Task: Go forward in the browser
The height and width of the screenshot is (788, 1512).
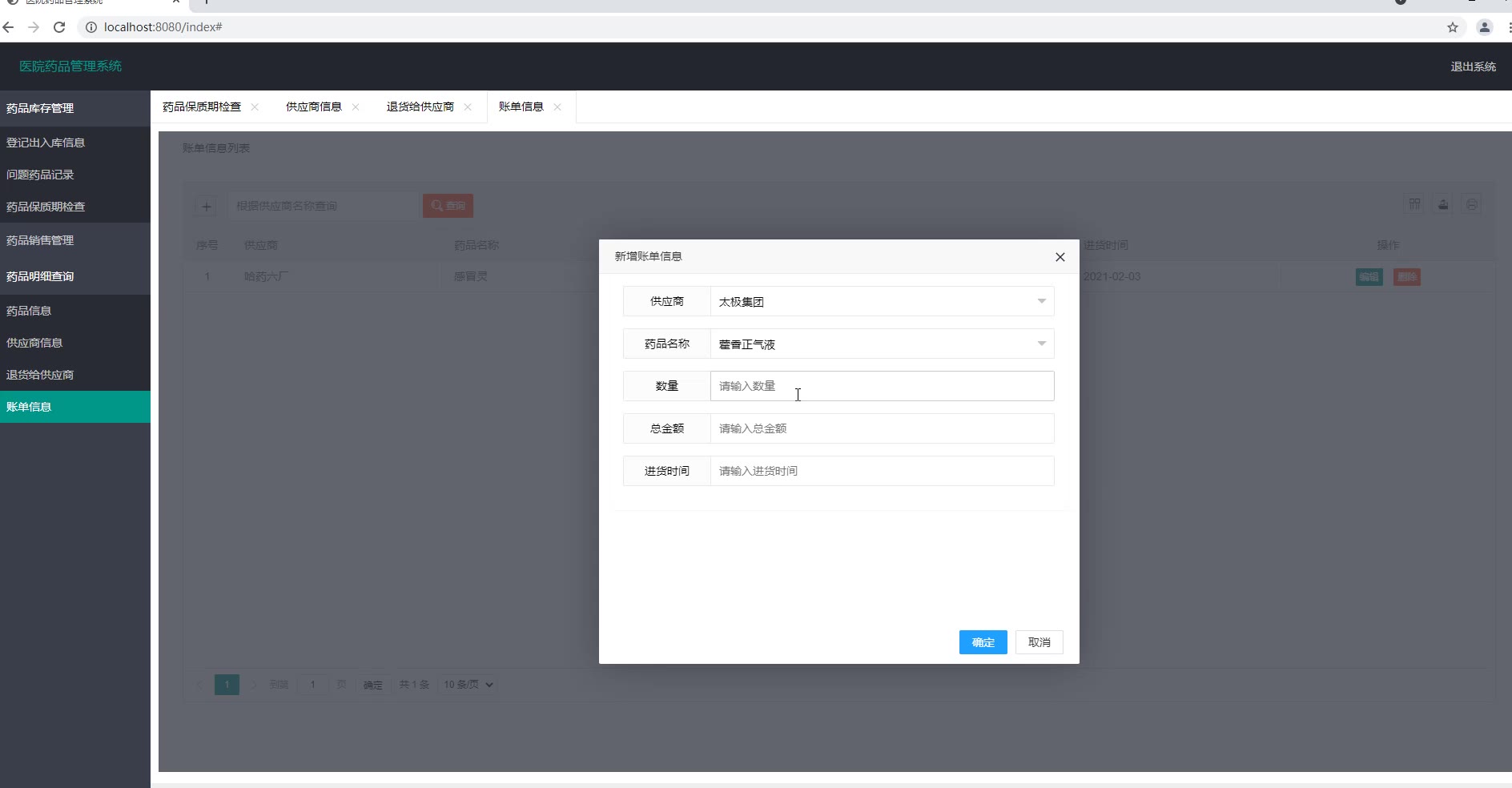Action: [34, 27]
